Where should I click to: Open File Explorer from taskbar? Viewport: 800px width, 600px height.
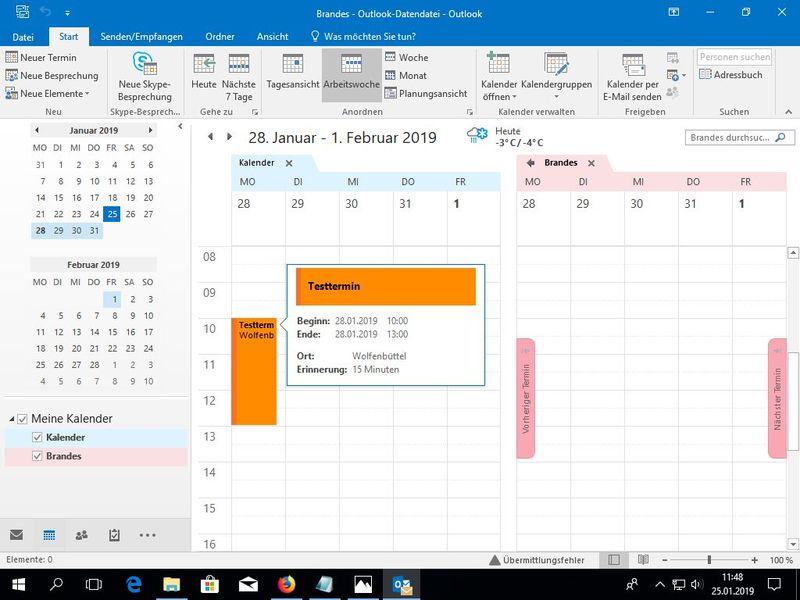point(172,584)
